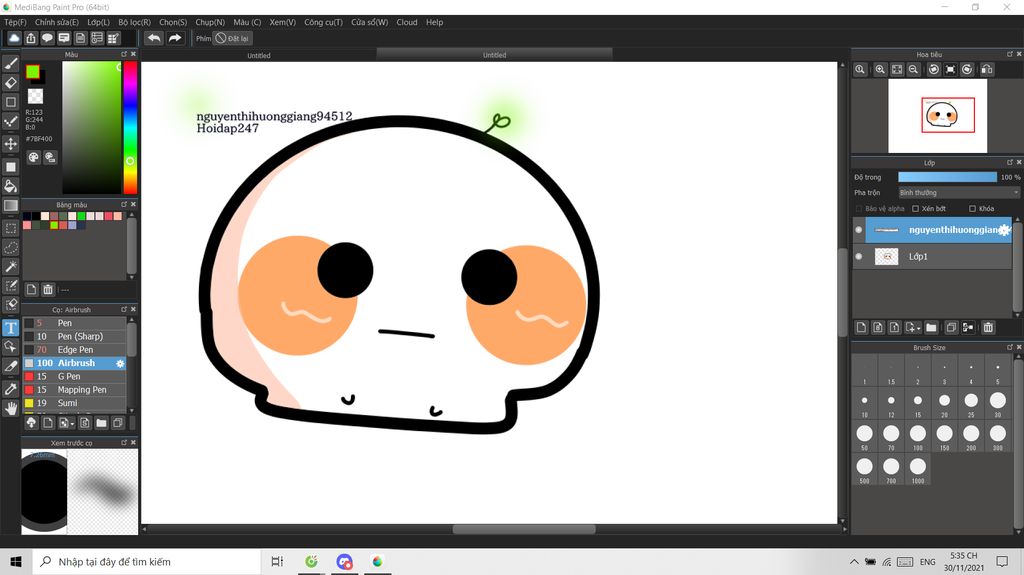Image resolution: width=1024 pixels, height=575 pixels.
Task: Open the notification center icon
Action: pos(1002,561)
